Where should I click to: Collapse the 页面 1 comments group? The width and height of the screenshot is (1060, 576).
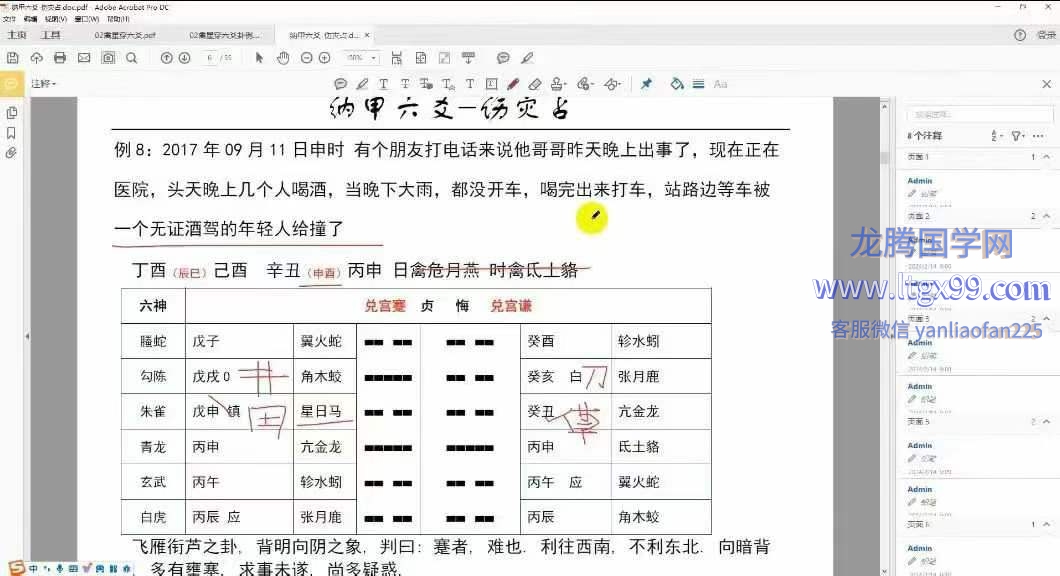pos(1046,157)
